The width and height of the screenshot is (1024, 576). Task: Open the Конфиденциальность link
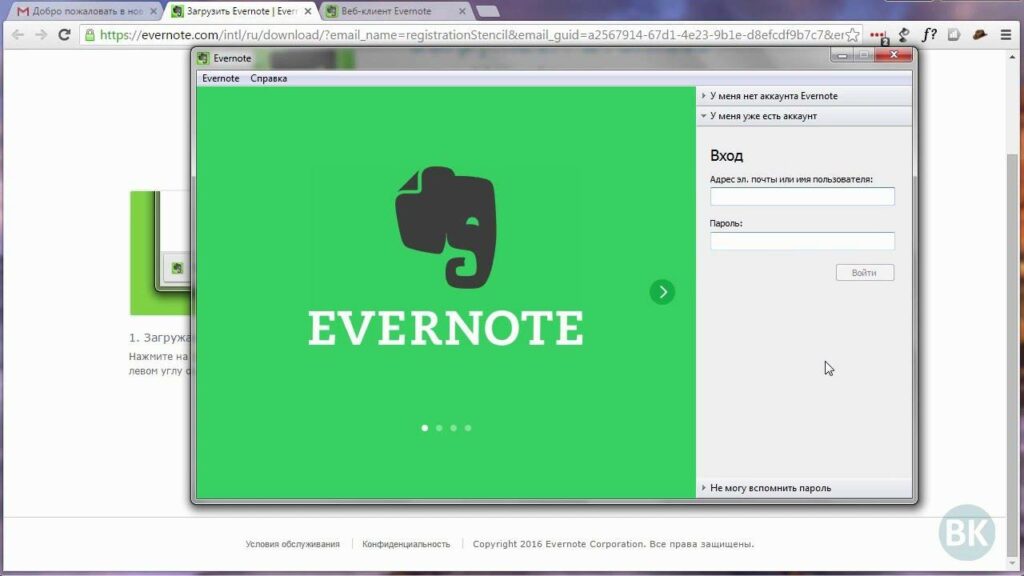click(406, 544)
